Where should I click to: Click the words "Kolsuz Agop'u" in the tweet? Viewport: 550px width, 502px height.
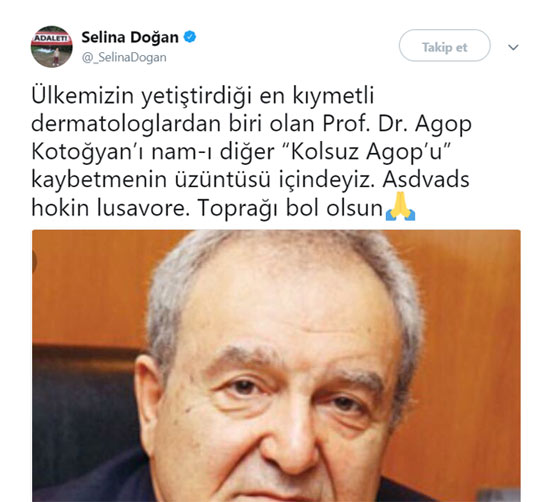coord(367,152)
